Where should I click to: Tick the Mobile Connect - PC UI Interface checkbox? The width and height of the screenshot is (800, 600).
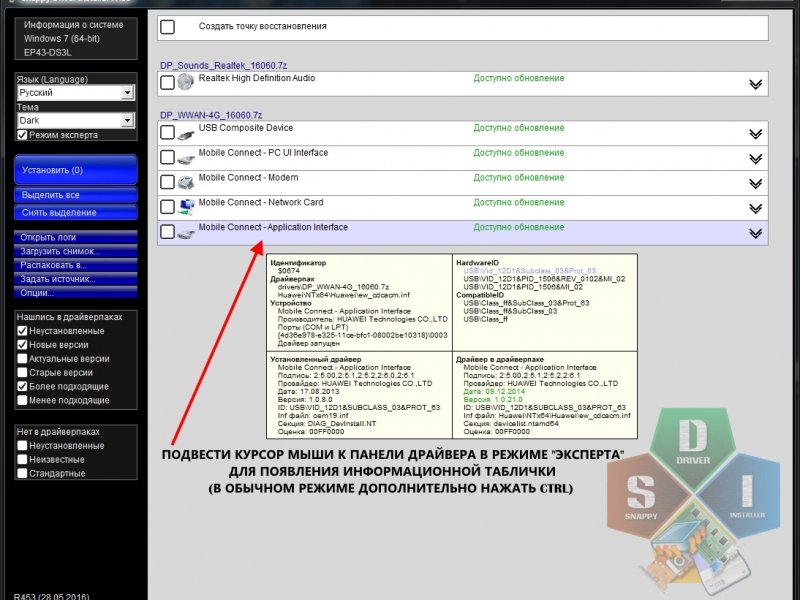pos(167,157)
